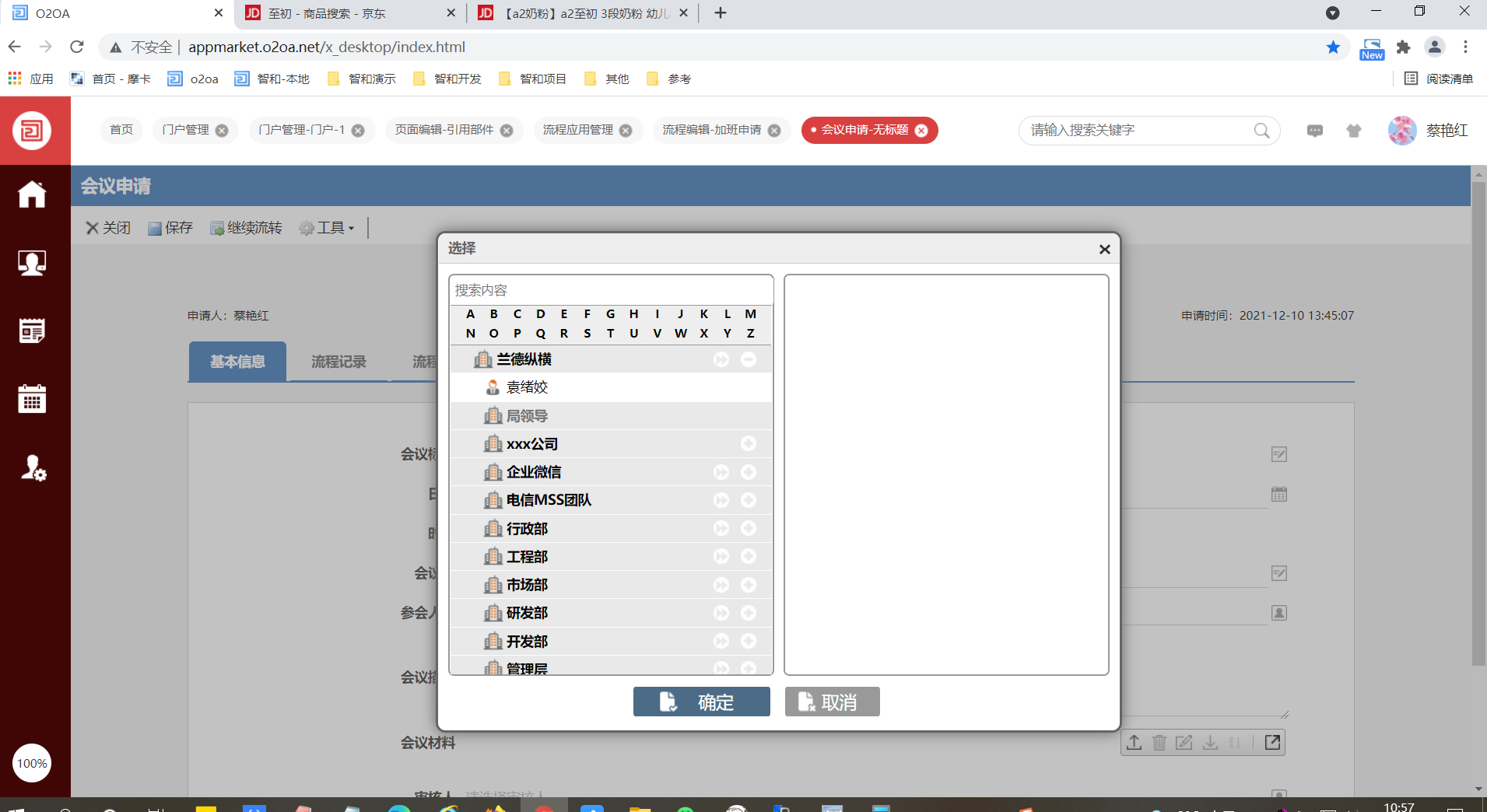This screenshot has width=1487, height=812.
Task: Expand the 研发部 organization node
Action: pyautogui.click(x=721, y=613)
